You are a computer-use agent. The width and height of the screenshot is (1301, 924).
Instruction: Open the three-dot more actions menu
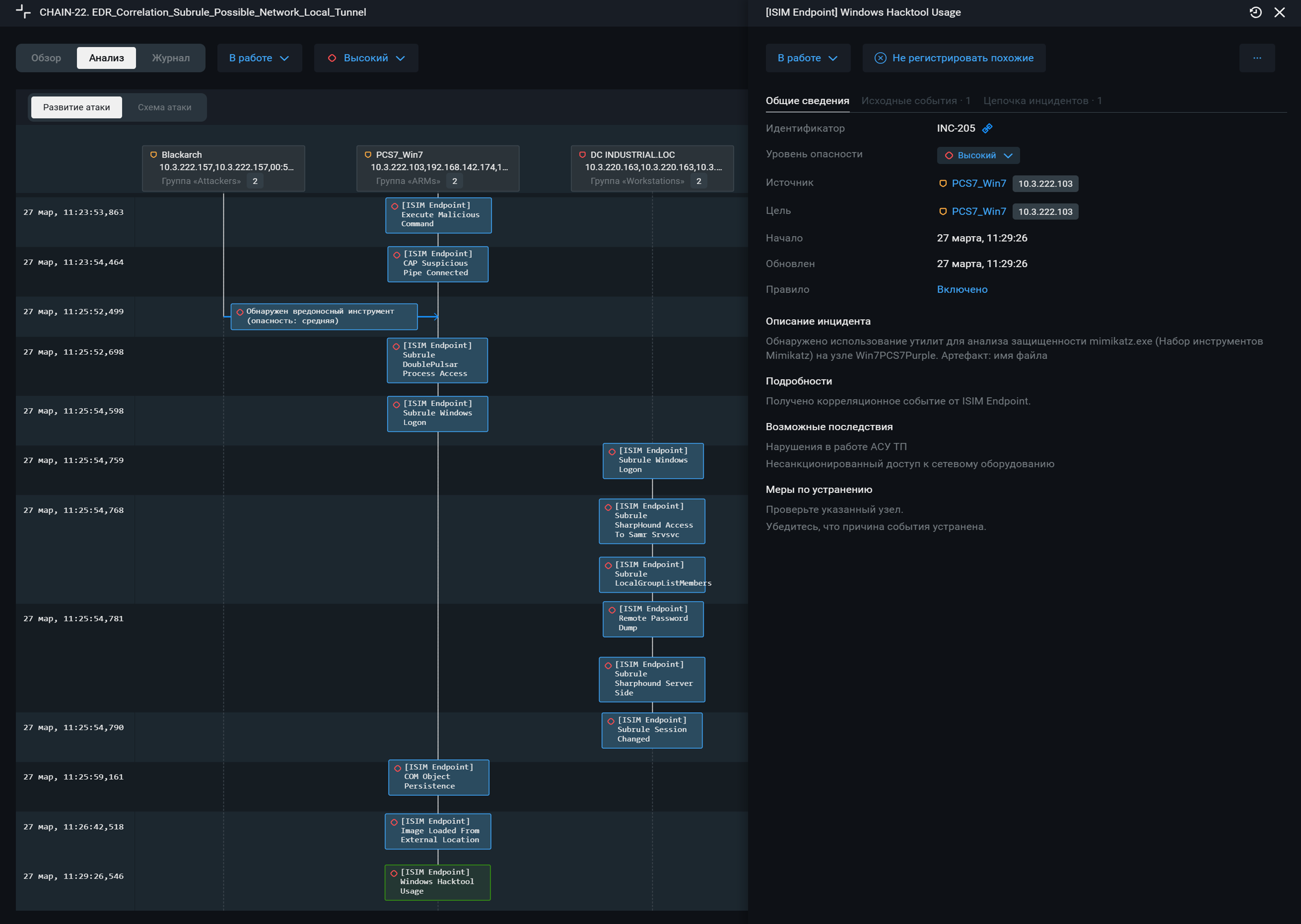click(1257, 58)
